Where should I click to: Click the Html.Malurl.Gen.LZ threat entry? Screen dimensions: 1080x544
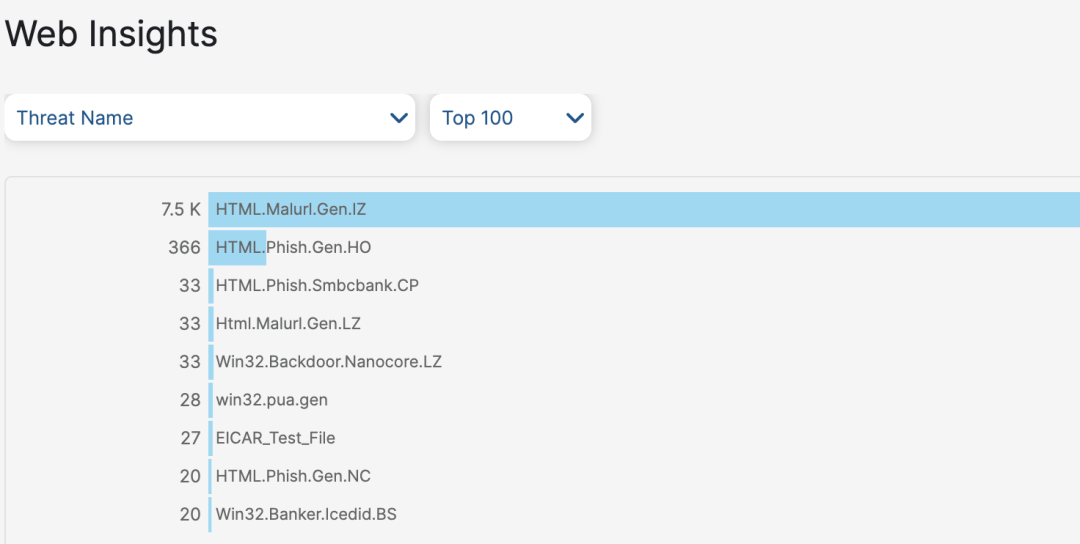[x=288, y=324]
